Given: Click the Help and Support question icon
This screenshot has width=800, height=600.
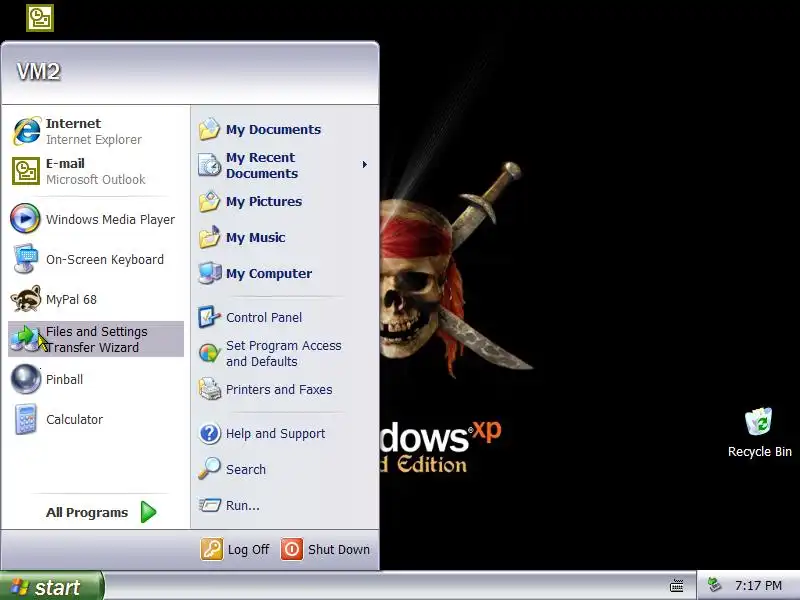Looking at the screenshot, I should tap(210, 433).
